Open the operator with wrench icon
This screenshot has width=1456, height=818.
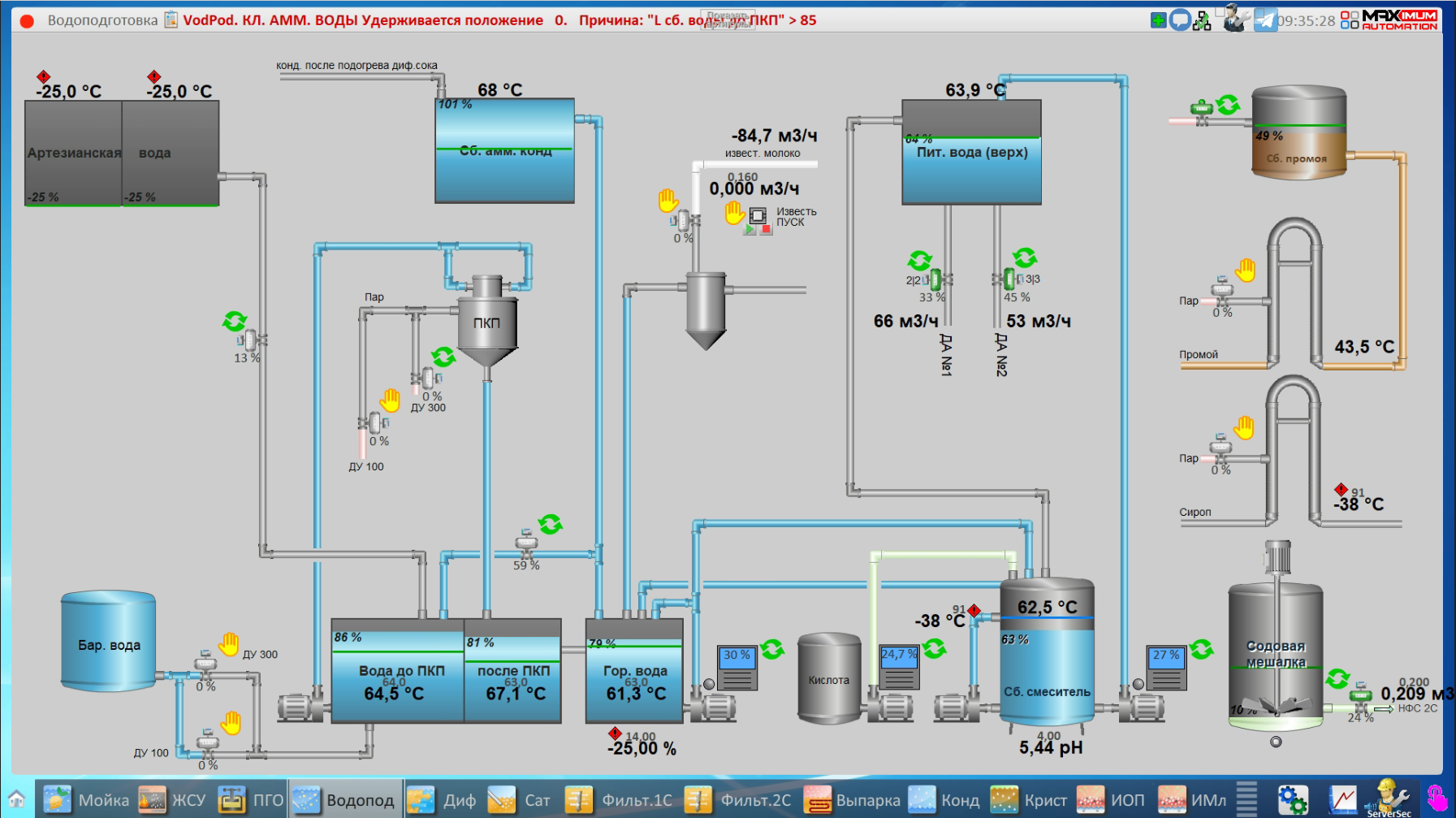[1235, 19]
